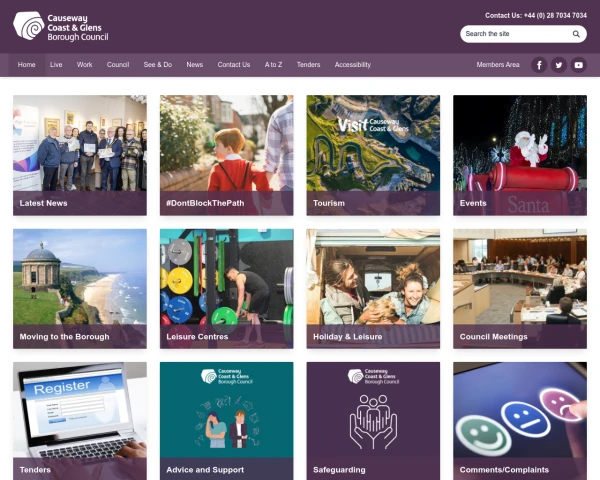
Task: Open the Members Area link
Action: (x=498, y=65)
